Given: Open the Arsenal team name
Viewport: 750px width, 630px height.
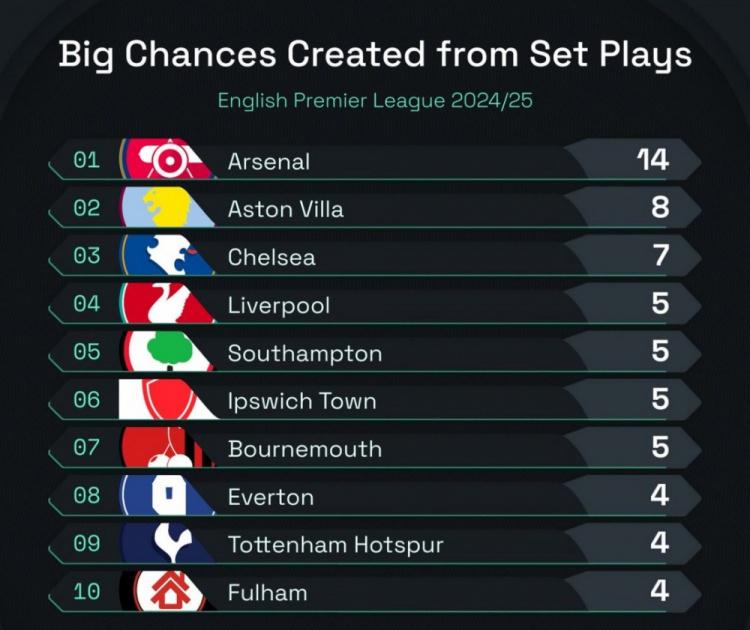Looking at the screenshot, I should [x=269, y=162].
